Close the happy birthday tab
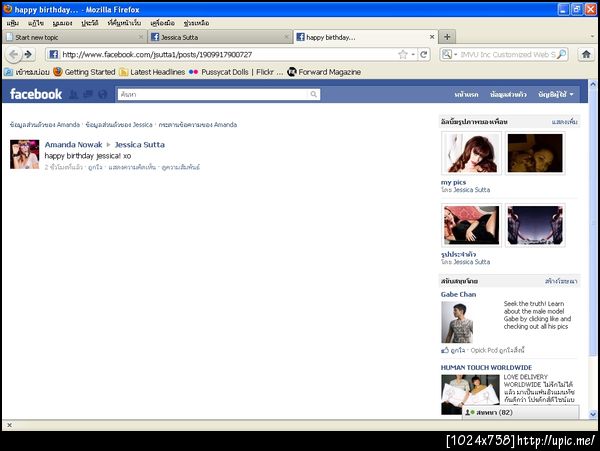Viewport: 600px width, 451px height. (432, 37)
